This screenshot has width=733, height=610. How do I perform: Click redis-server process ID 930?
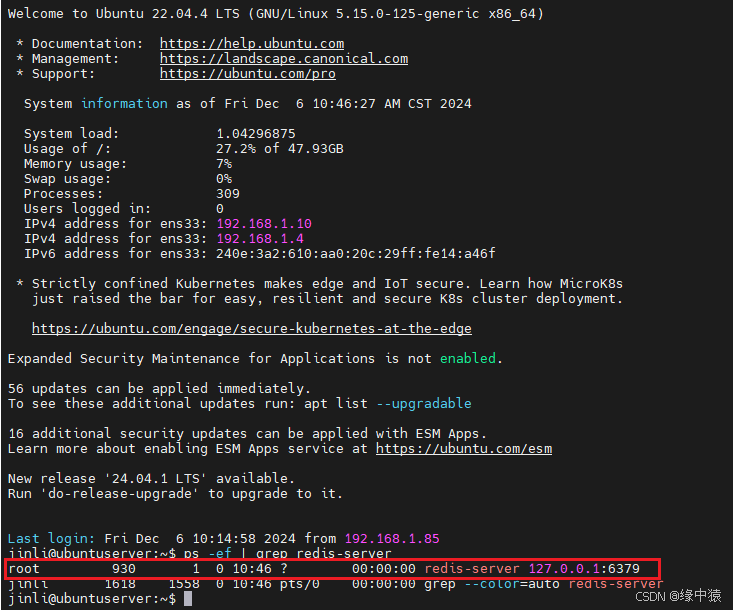coord(124,569)
